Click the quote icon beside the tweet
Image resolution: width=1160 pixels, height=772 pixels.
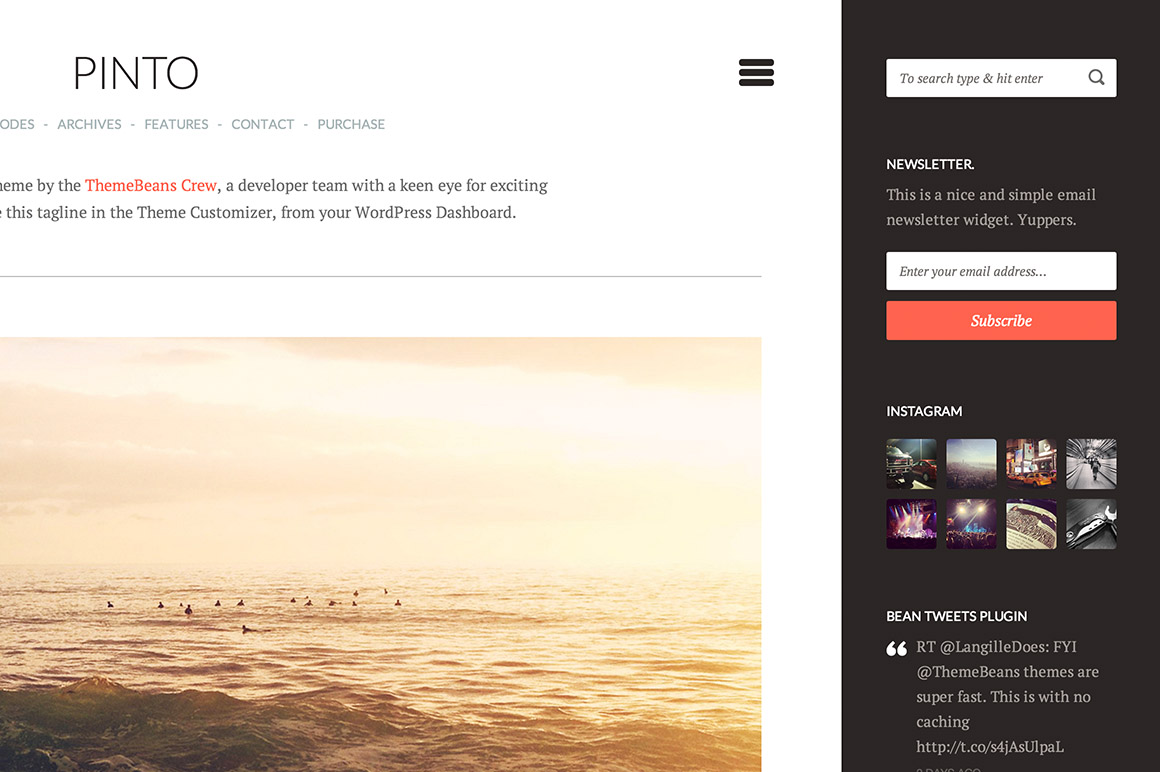click(897, 649)
